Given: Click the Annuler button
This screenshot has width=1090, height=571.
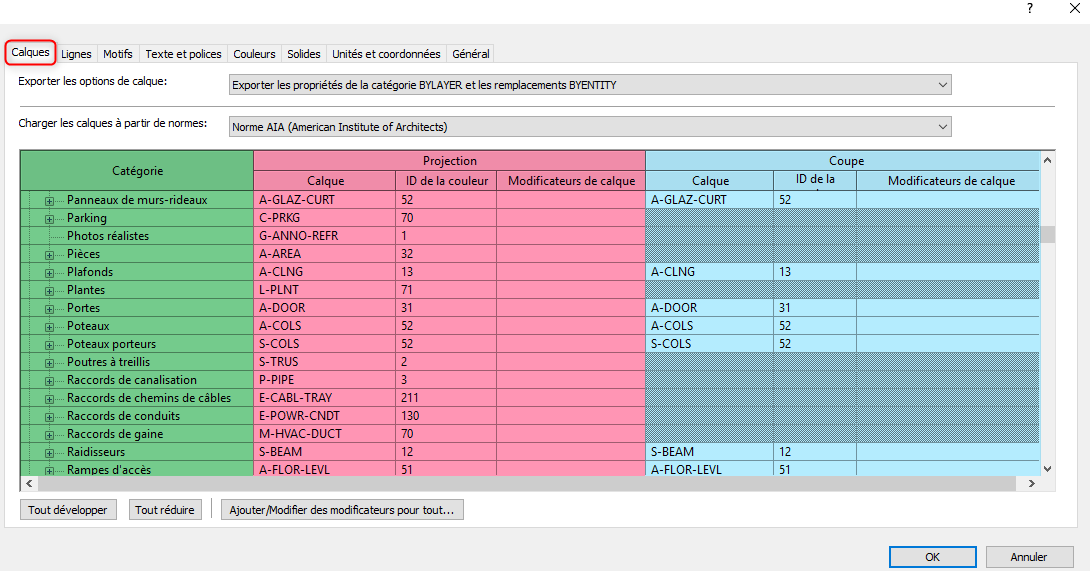Looking at the screenshot, I should 1029,557.
